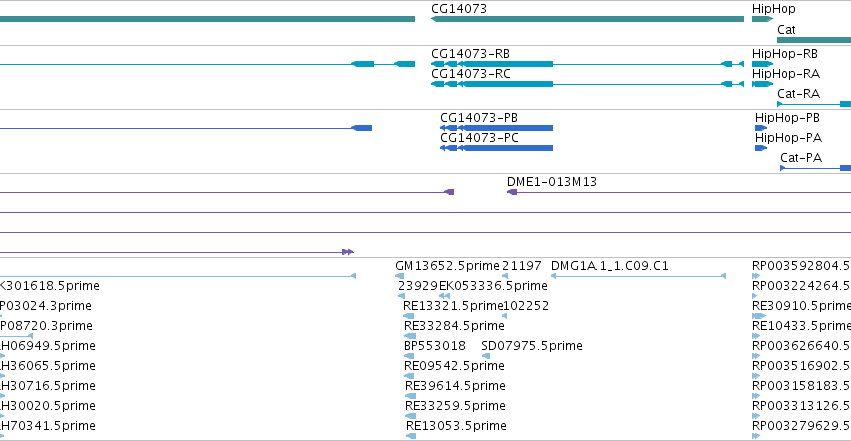Click the H36065.5prime EST label
Screen dimensions: 851x441
pyautogui.click(x=48, y=366)
